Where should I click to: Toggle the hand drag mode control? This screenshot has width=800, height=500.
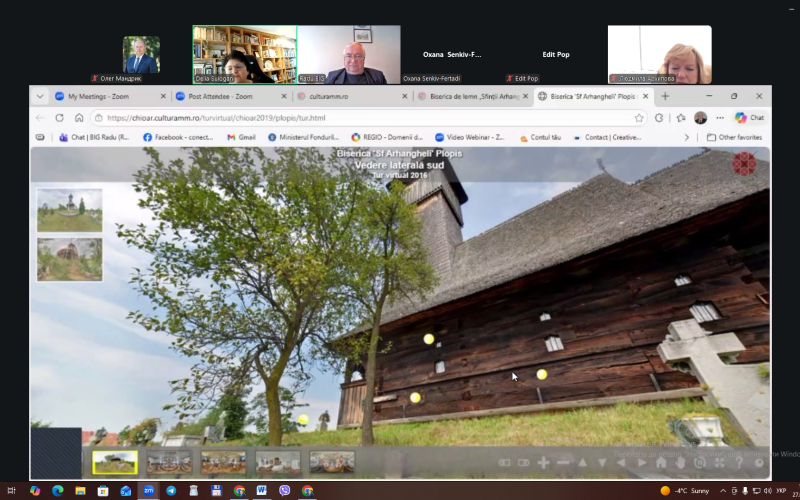[x=680, y=462]
